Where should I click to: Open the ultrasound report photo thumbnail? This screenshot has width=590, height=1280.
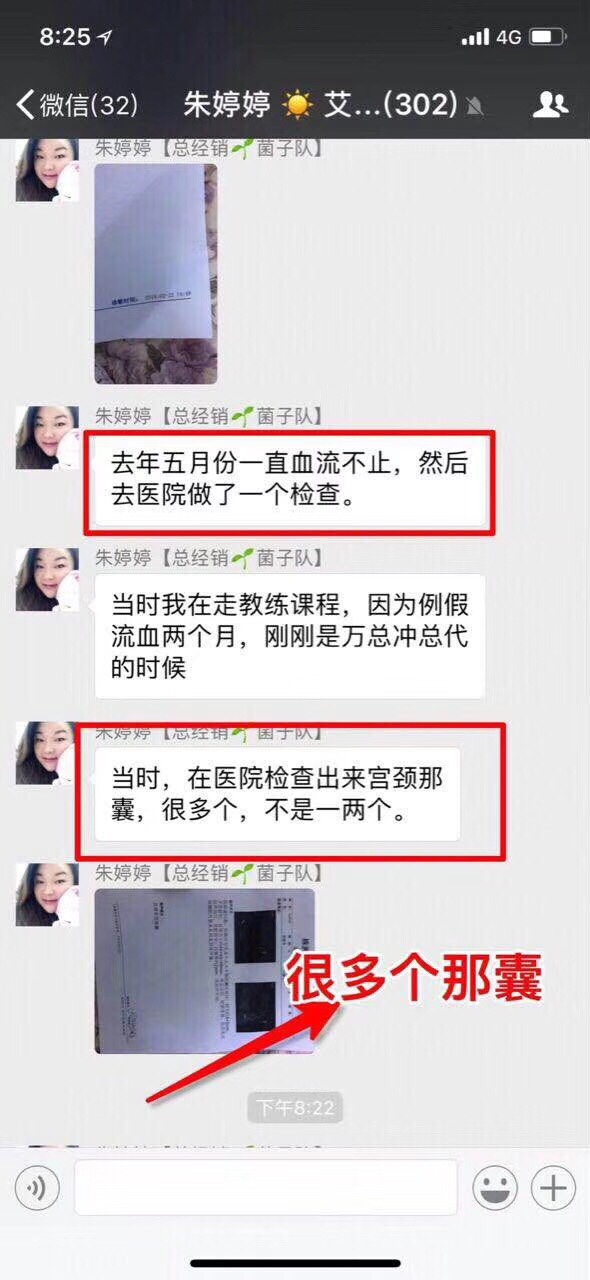pos(205,971)
